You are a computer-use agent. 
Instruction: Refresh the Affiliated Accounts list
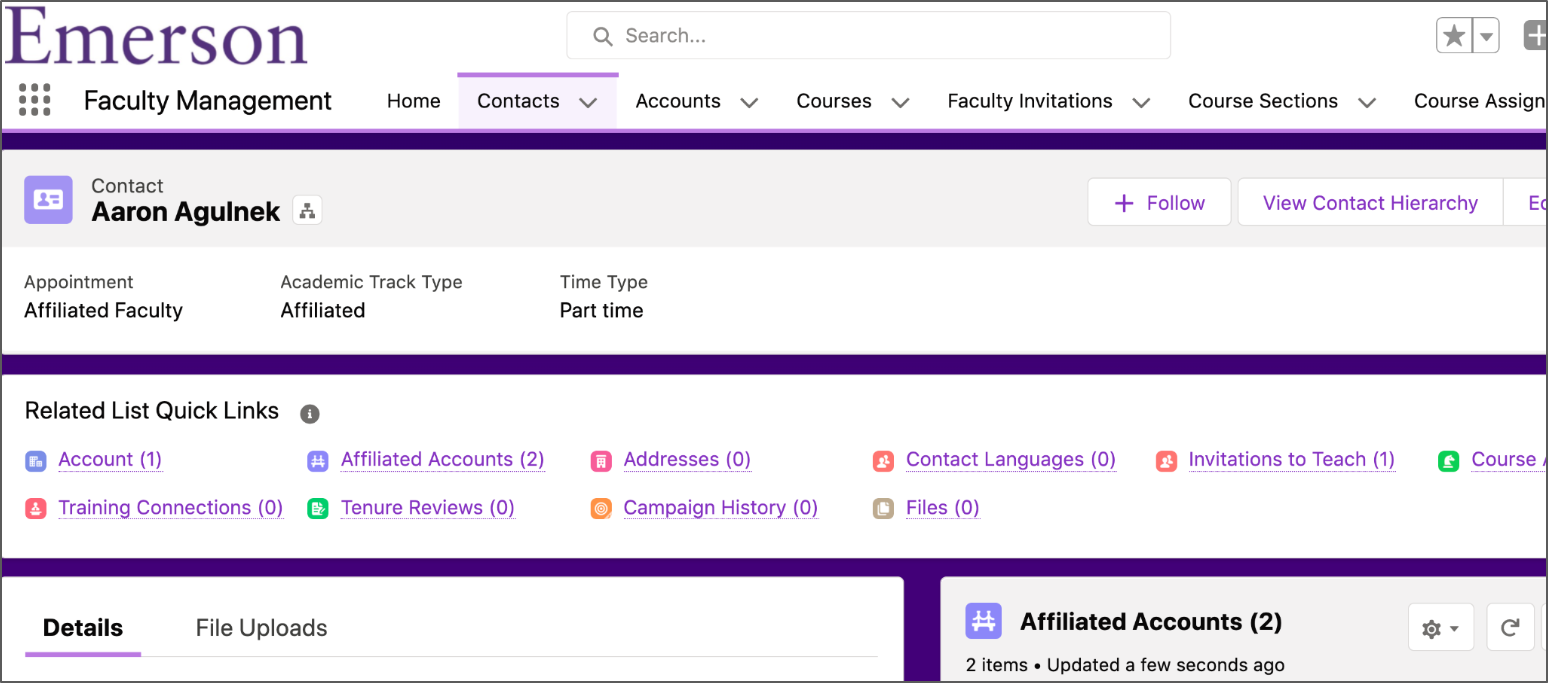1510,628
